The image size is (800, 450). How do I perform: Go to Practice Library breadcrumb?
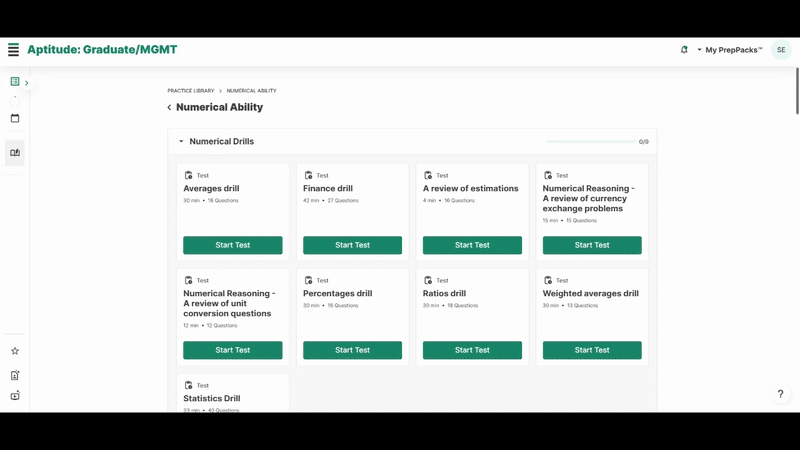(x=191, y=91)
